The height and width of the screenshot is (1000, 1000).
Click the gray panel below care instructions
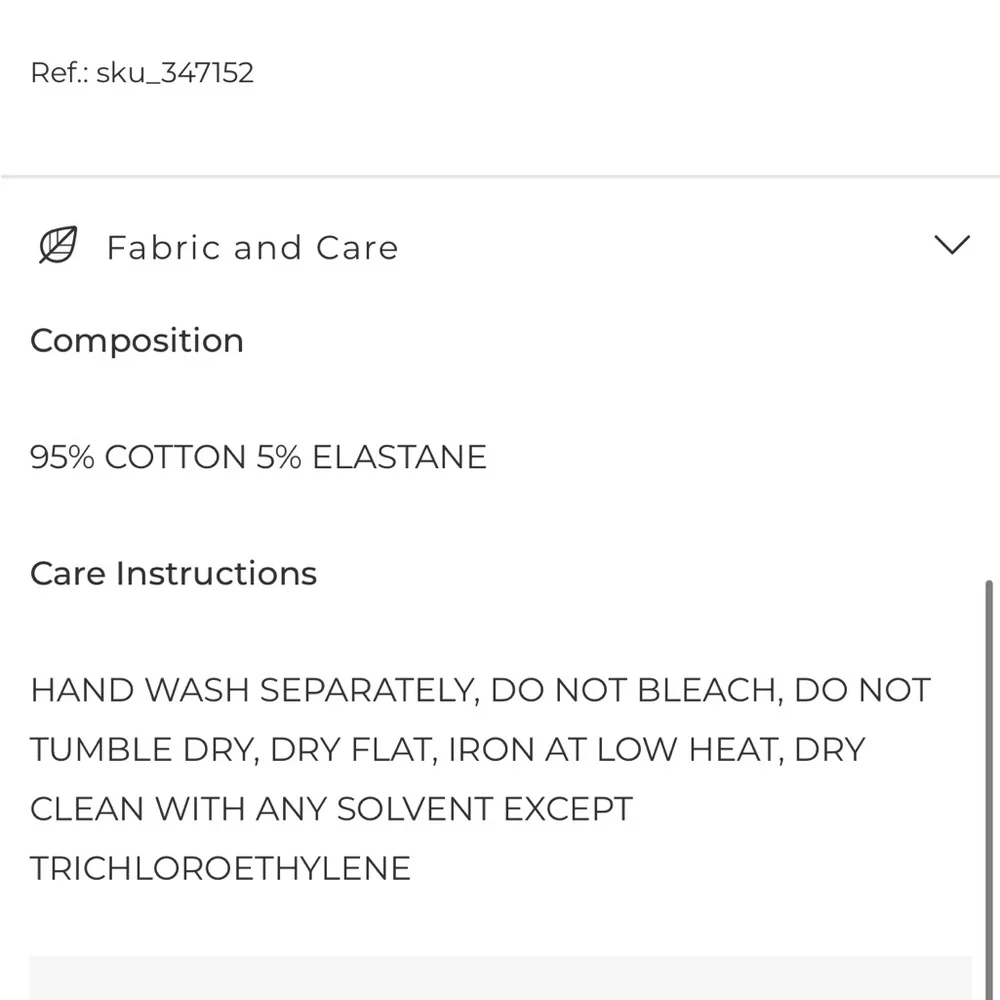[x=500, y=978]
